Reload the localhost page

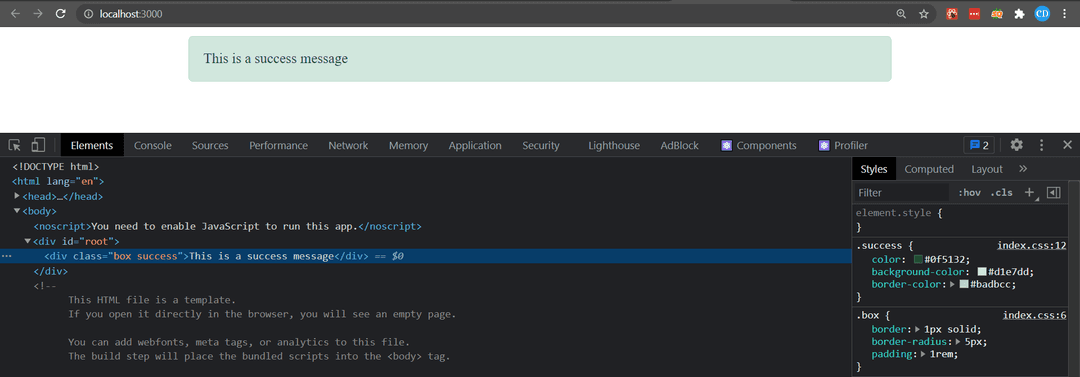click(61, 14)
